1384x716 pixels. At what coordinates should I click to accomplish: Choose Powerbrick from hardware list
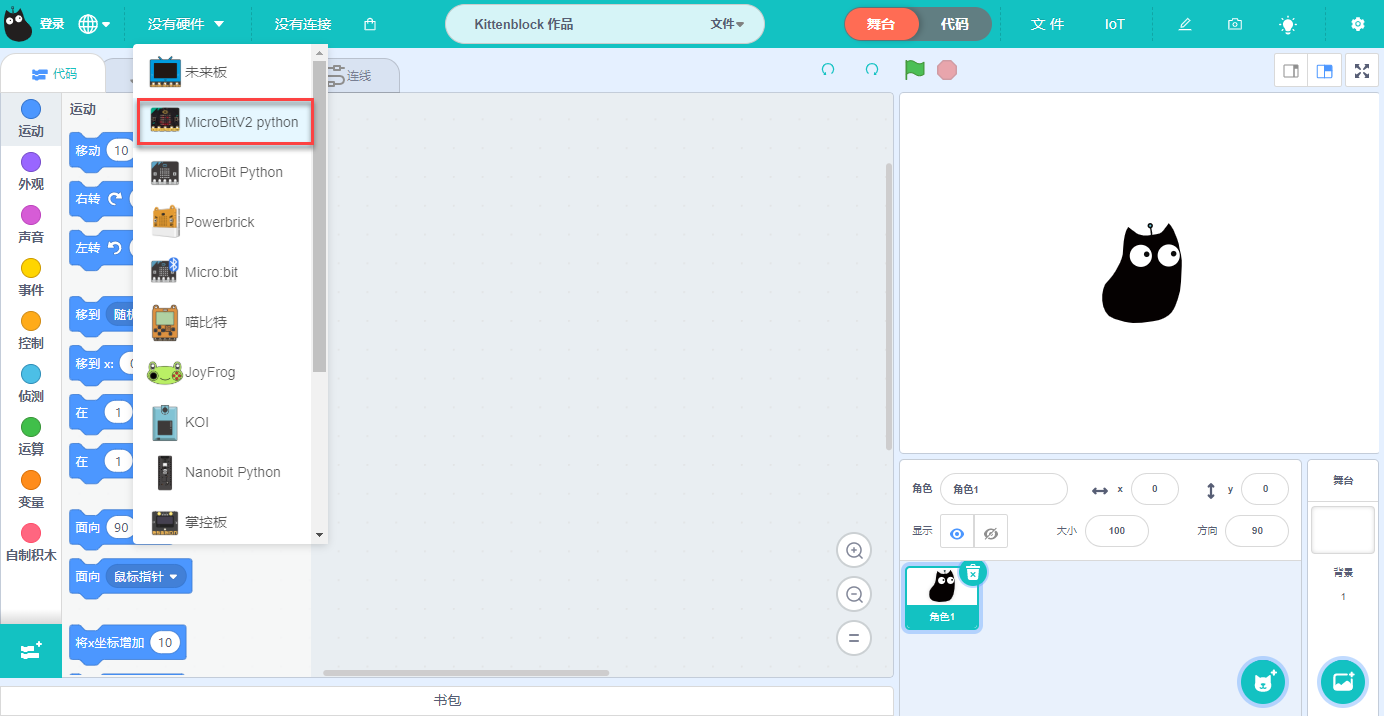223,222
